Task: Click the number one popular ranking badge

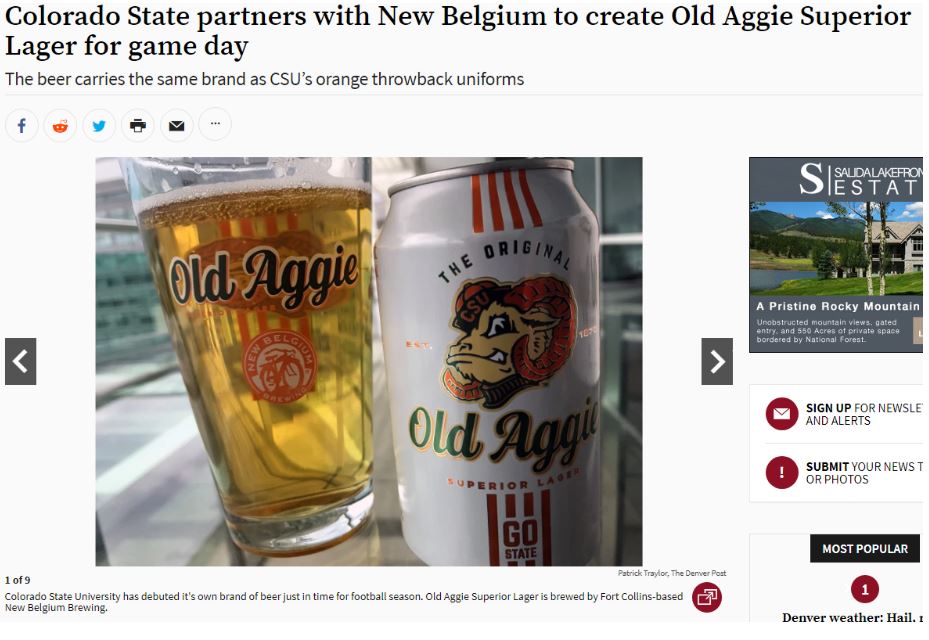Action: (864, 589)
